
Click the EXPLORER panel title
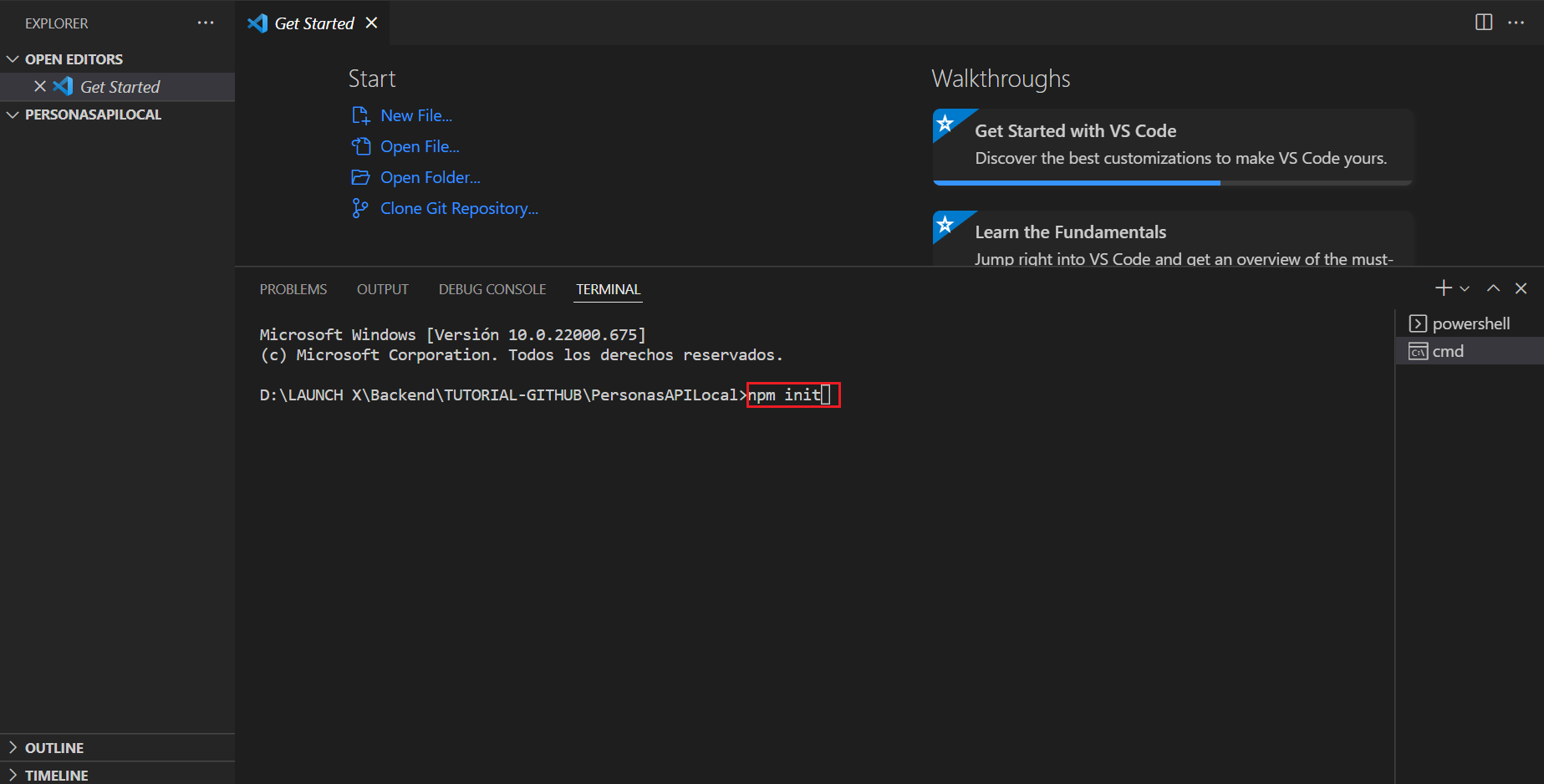[x=57, y=23]
